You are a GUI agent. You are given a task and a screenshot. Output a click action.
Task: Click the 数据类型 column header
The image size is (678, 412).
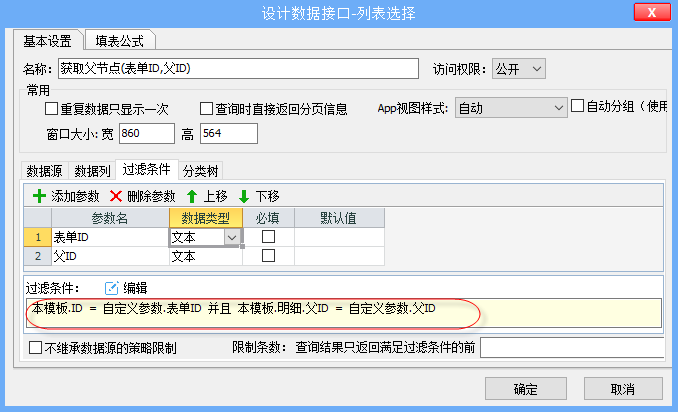[206, 218]
